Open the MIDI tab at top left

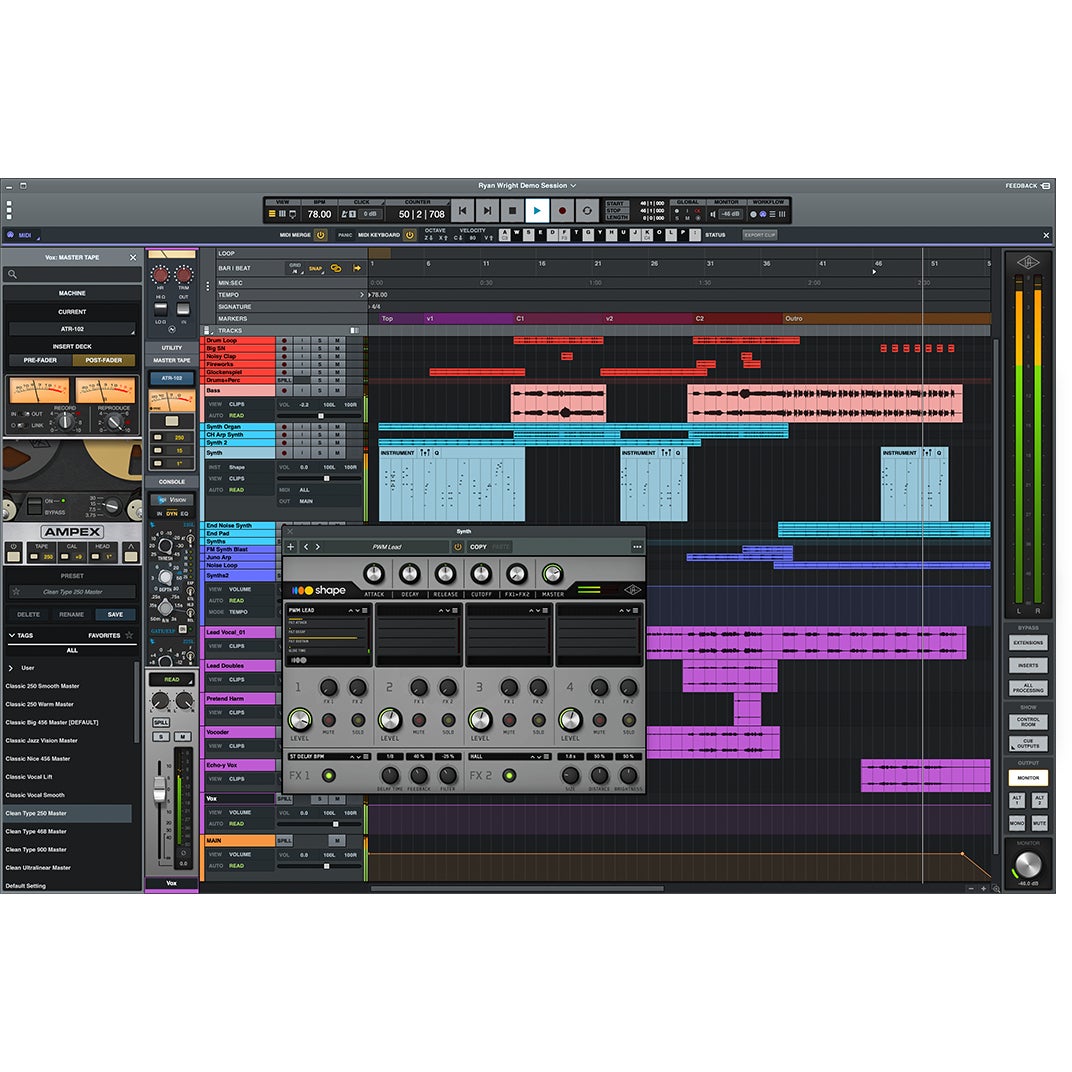pyautogui.click(x=21, y=235)
